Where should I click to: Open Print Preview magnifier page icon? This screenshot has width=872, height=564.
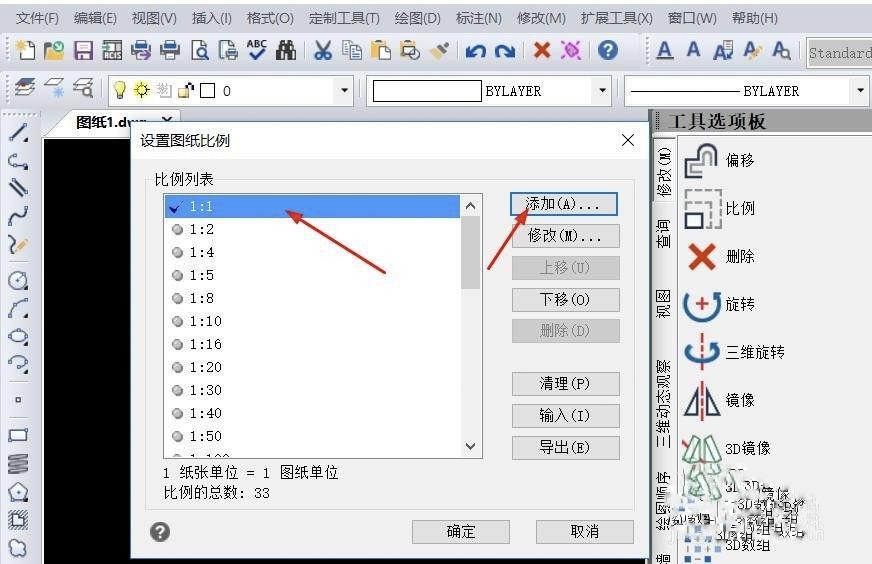point(200,51)
